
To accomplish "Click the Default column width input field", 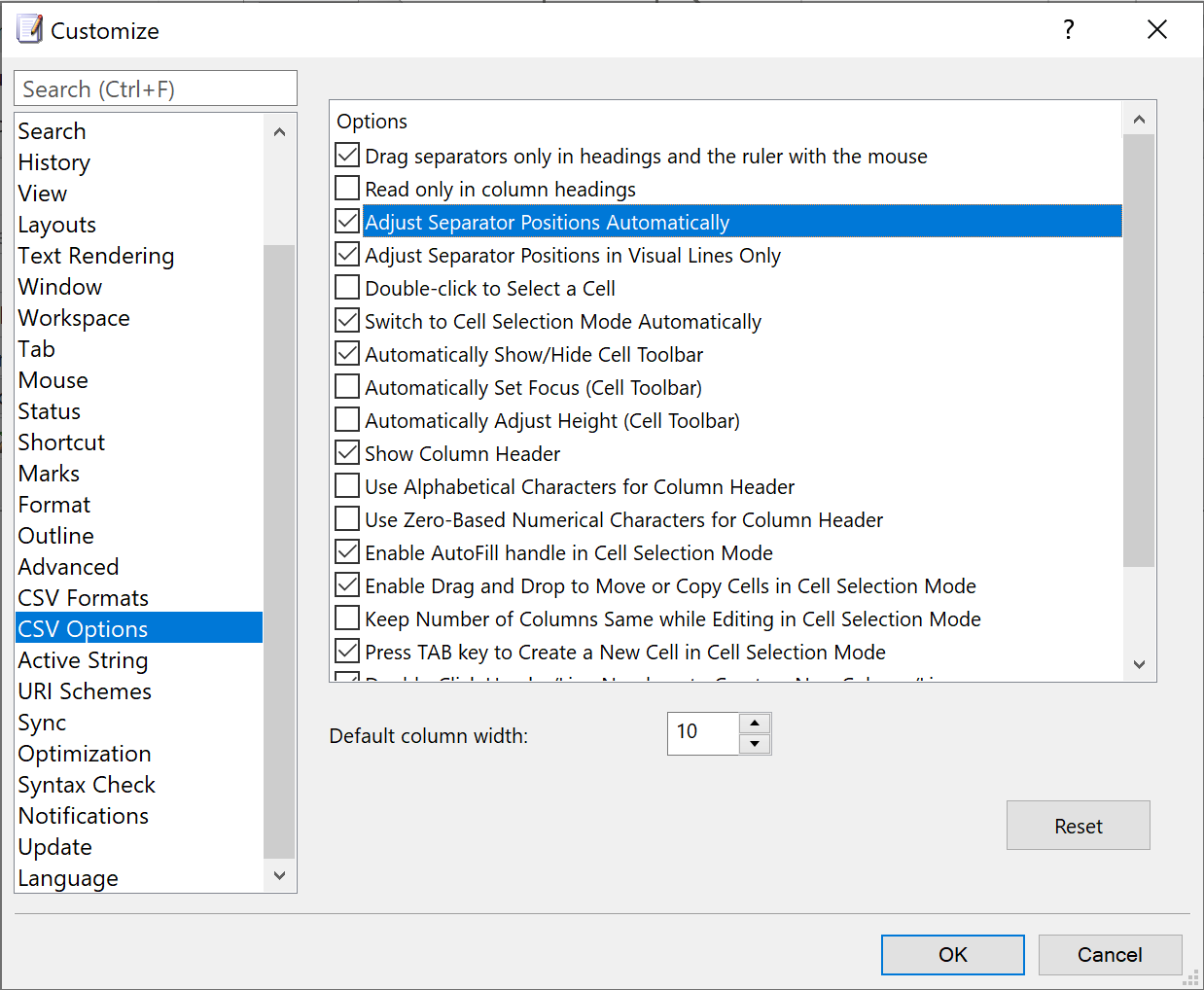I will click(703, 733).
